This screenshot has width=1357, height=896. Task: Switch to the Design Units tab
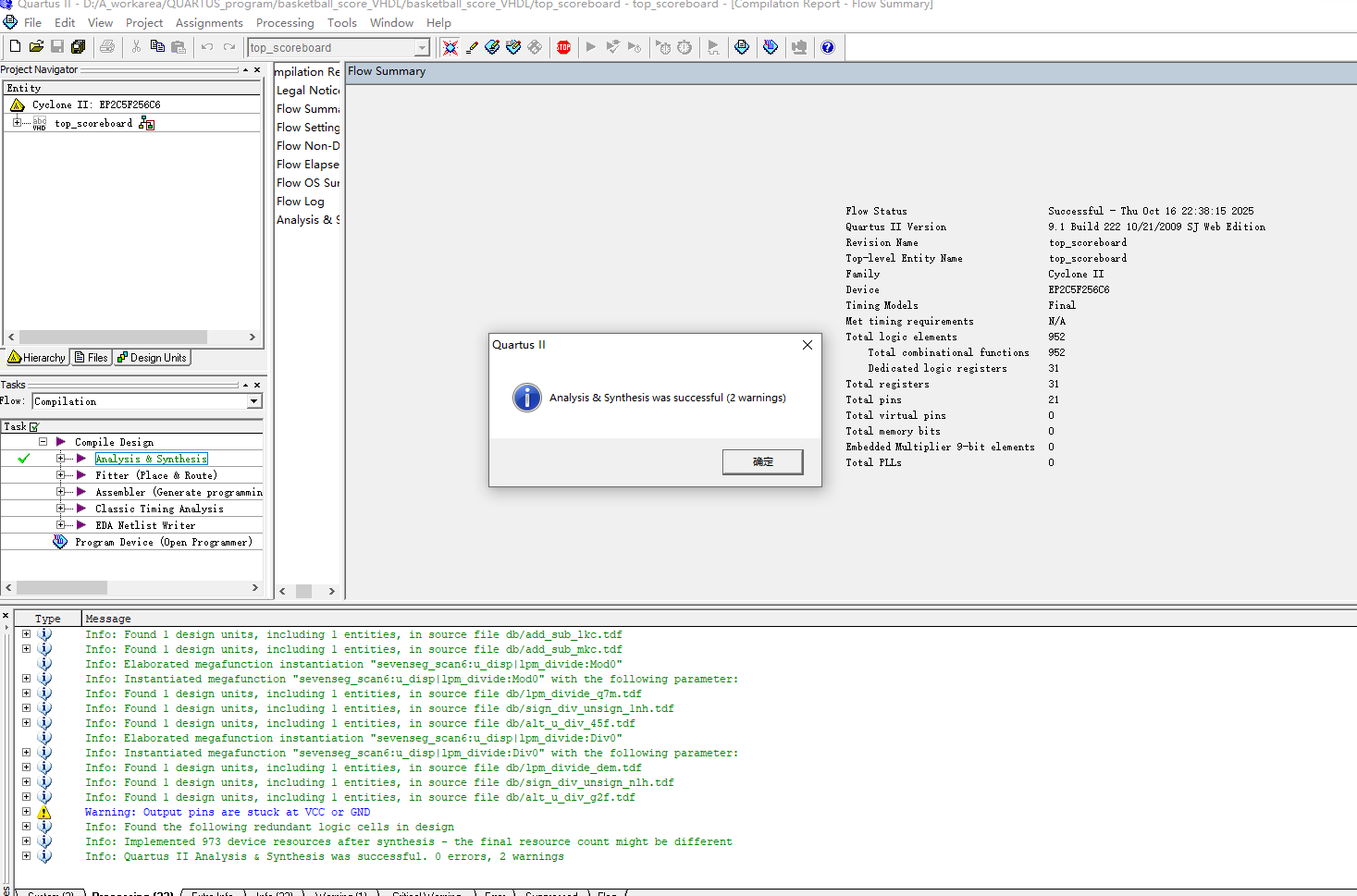click(x=152, y=358)
